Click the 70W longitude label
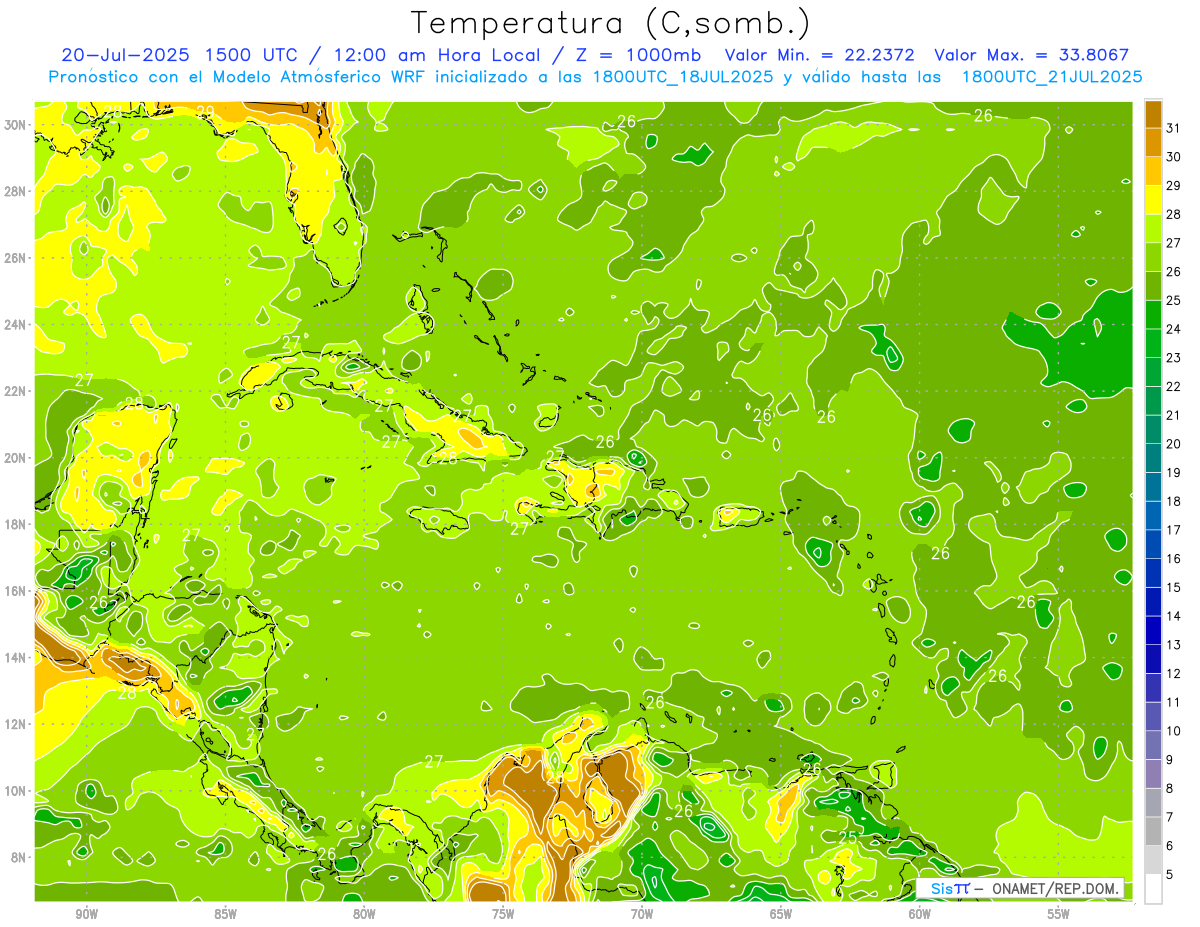 point(642,914)
